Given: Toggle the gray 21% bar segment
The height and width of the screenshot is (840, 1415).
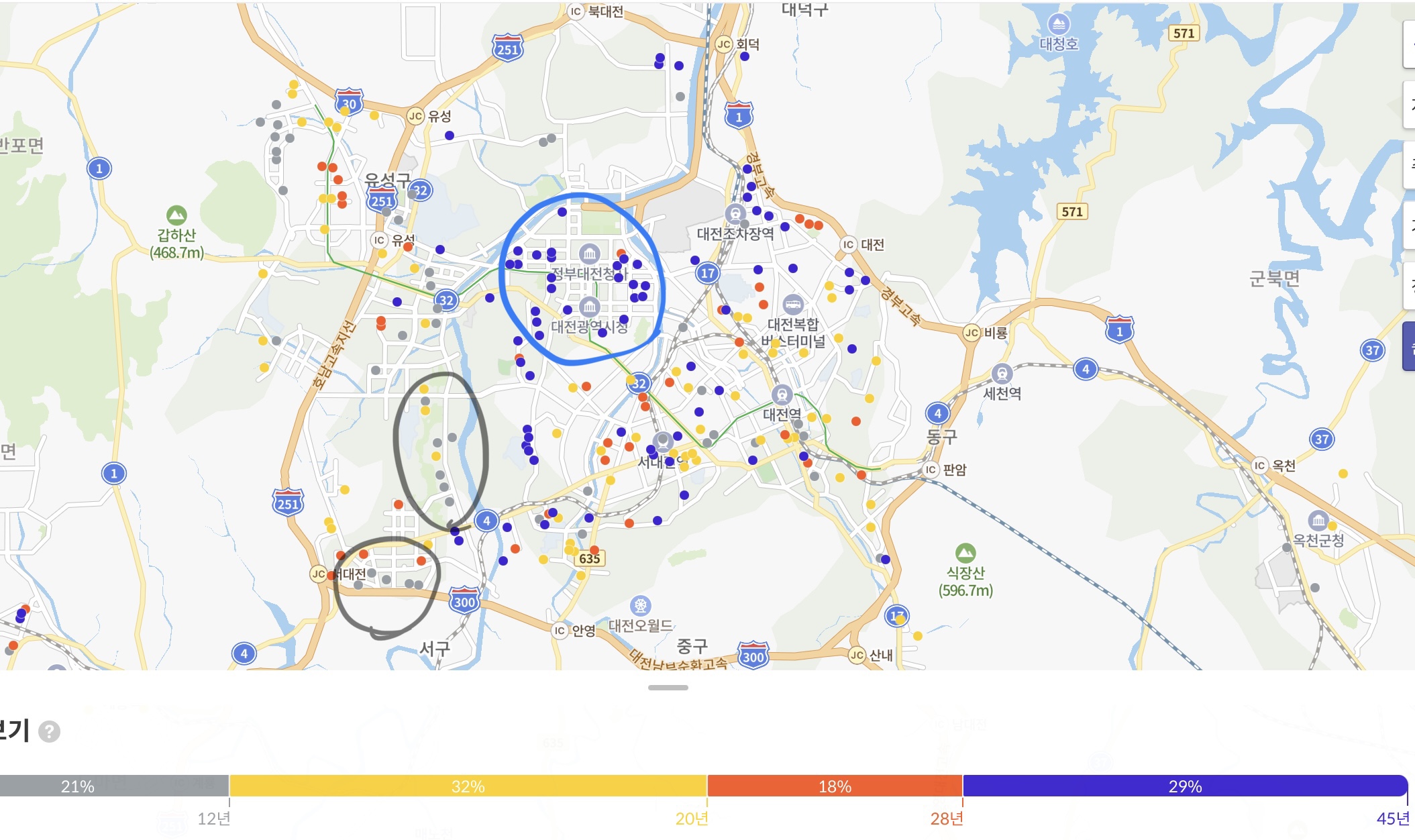Looking at the screenshot, I should click(114, 786).
